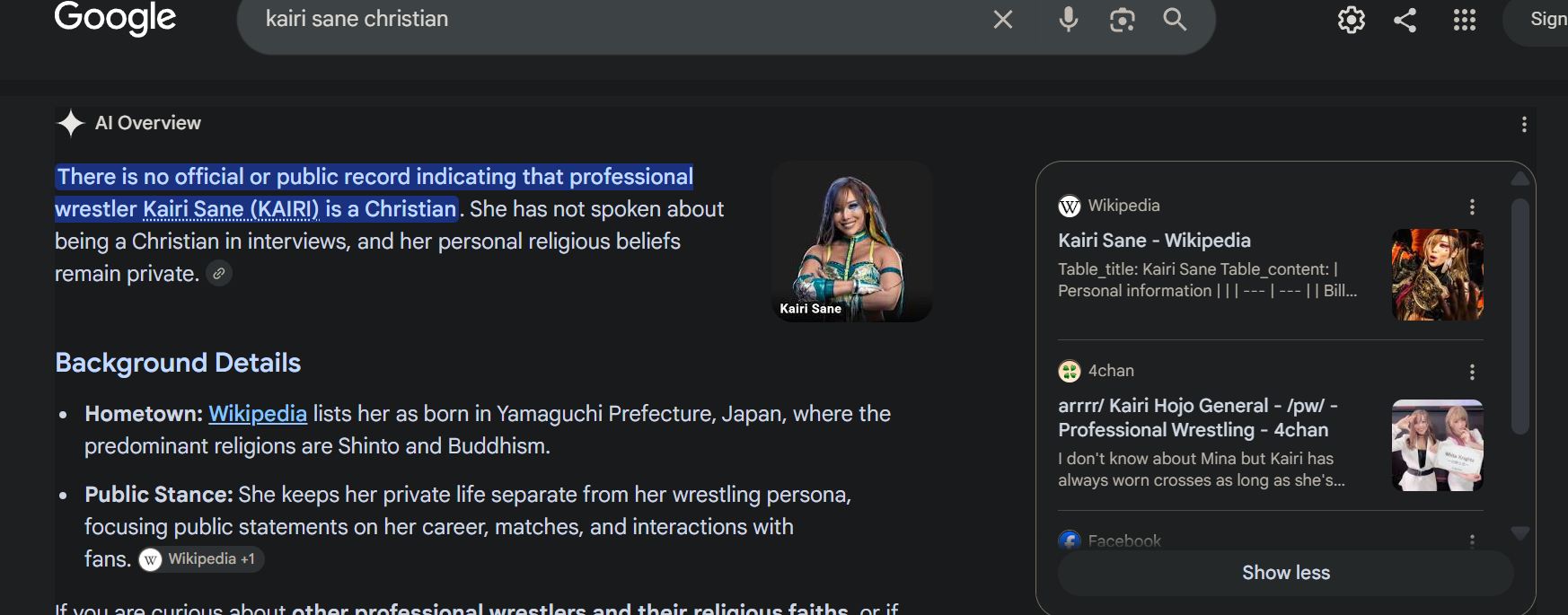Click the magnifying glass search button

click(1175, 20)
